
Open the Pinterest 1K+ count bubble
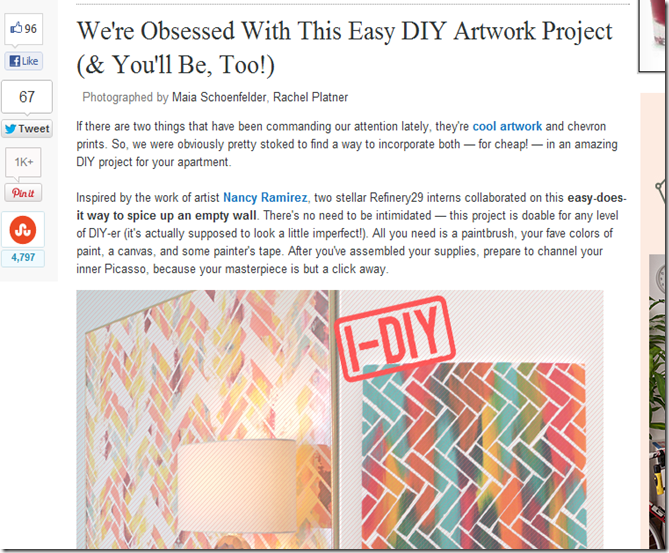(x=23, y=162)
